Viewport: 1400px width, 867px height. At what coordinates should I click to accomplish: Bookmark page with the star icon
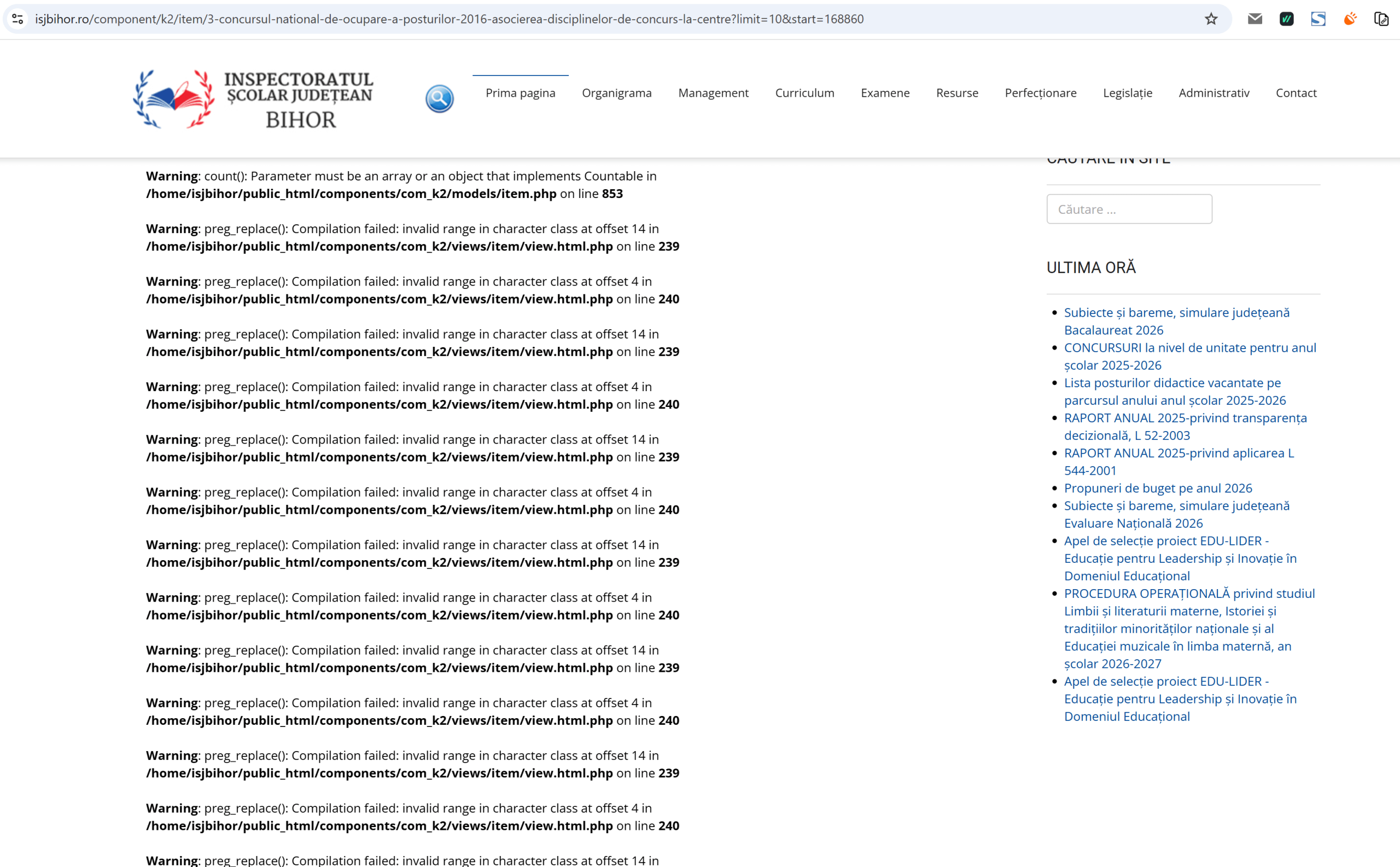tap(1211, 19)
